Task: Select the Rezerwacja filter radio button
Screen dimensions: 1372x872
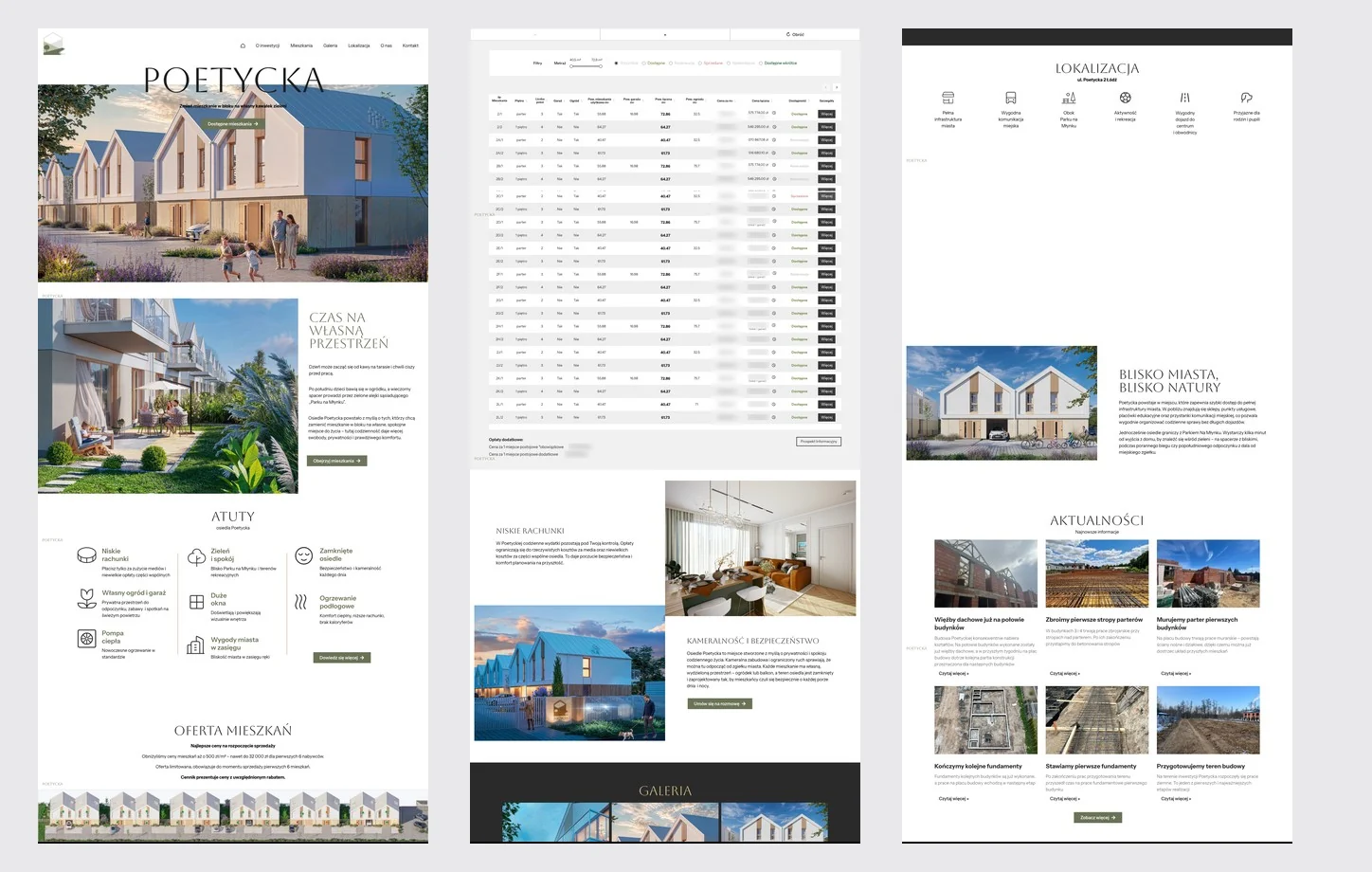Action: coord(671,64)
